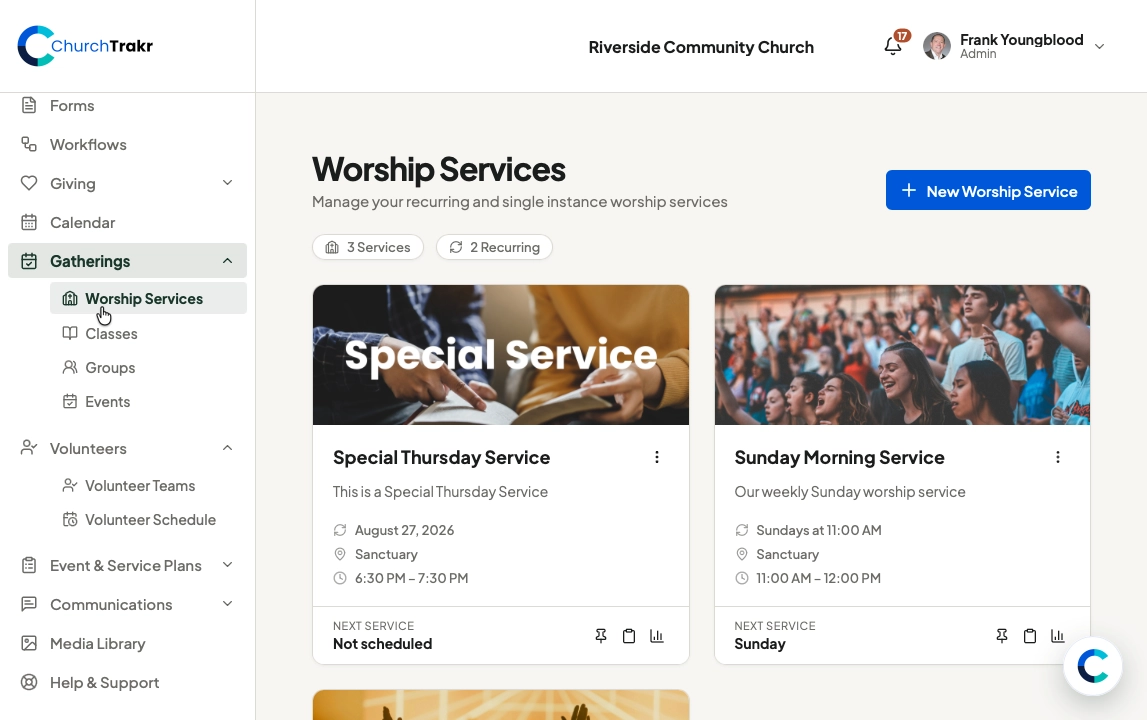
Task: Open Sunday Morning Service three-dot menu
Action: [x=1058, y=457]
